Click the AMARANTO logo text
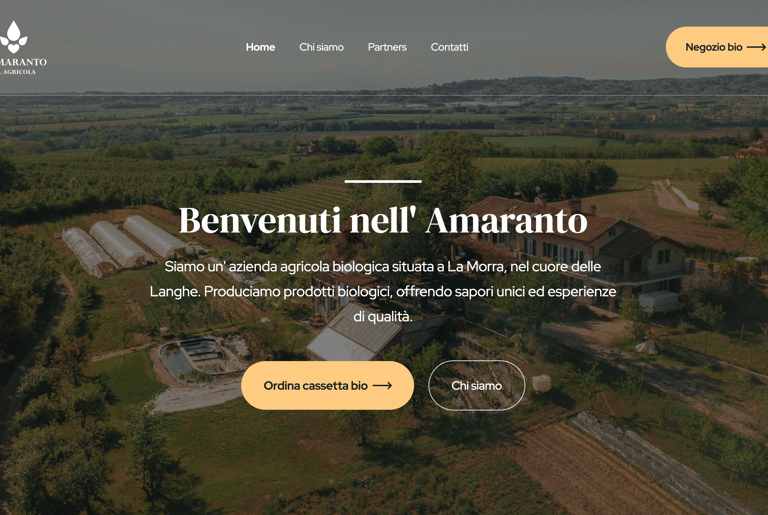The image size is (768, 515). [24, 62]
